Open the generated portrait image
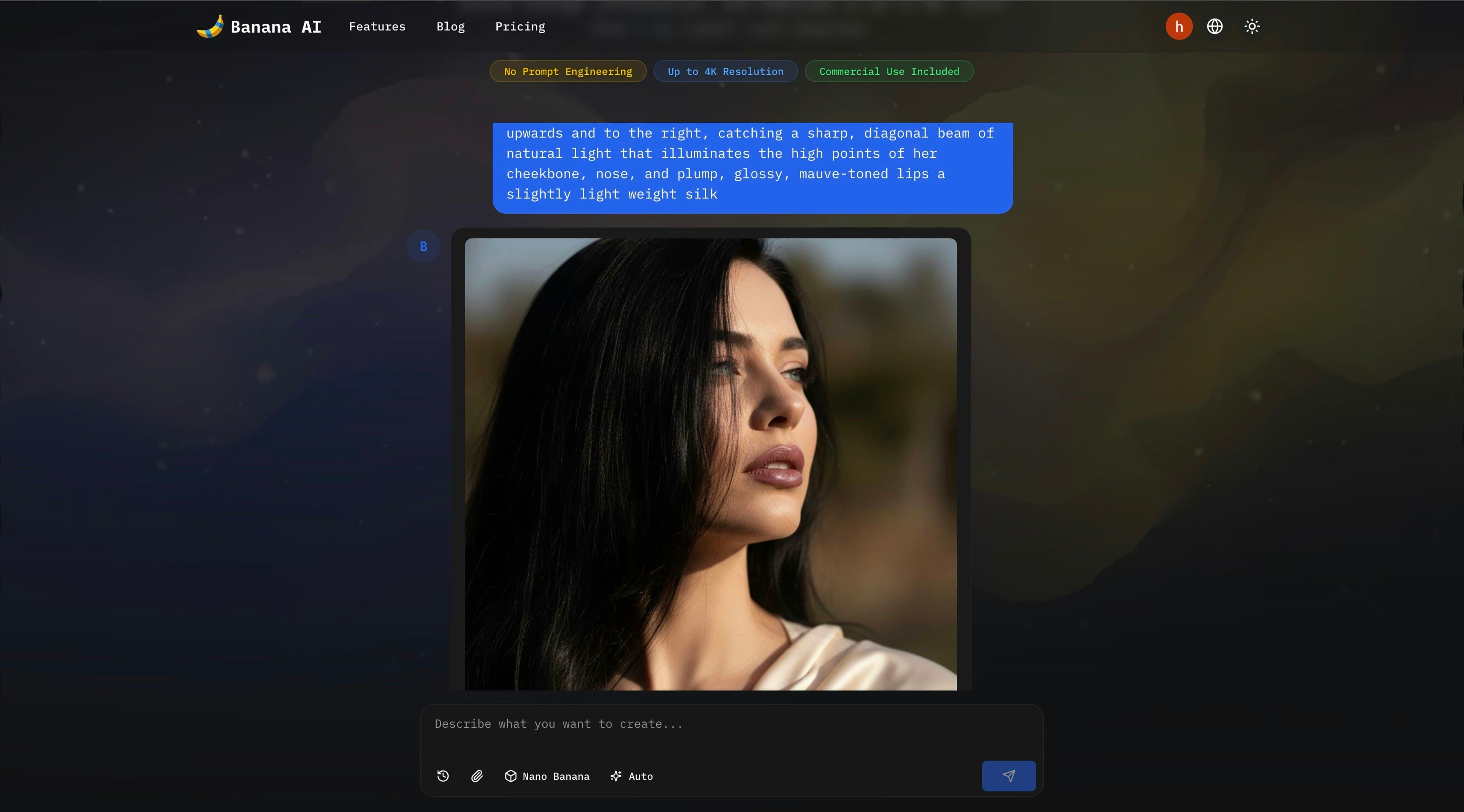The height and width of the screenshot is (812, 1464). 710,466
